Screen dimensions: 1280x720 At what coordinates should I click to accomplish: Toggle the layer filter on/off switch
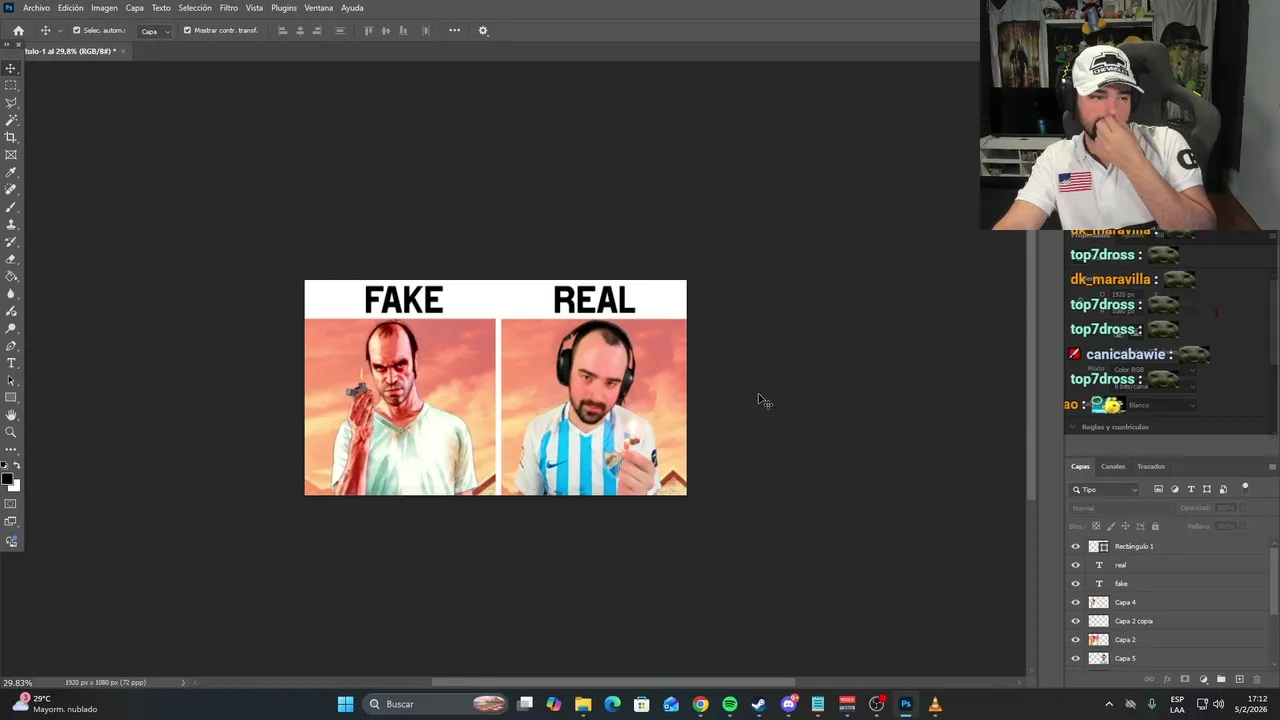point(1245,487)
